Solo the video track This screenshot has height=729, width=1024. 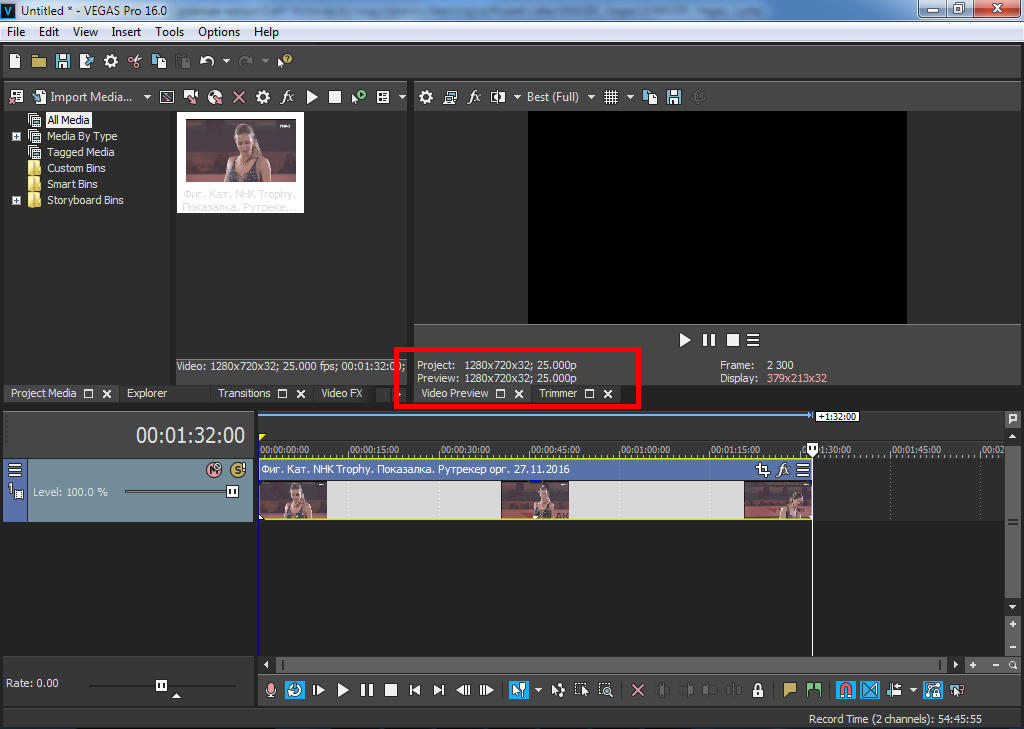[237, 470]
